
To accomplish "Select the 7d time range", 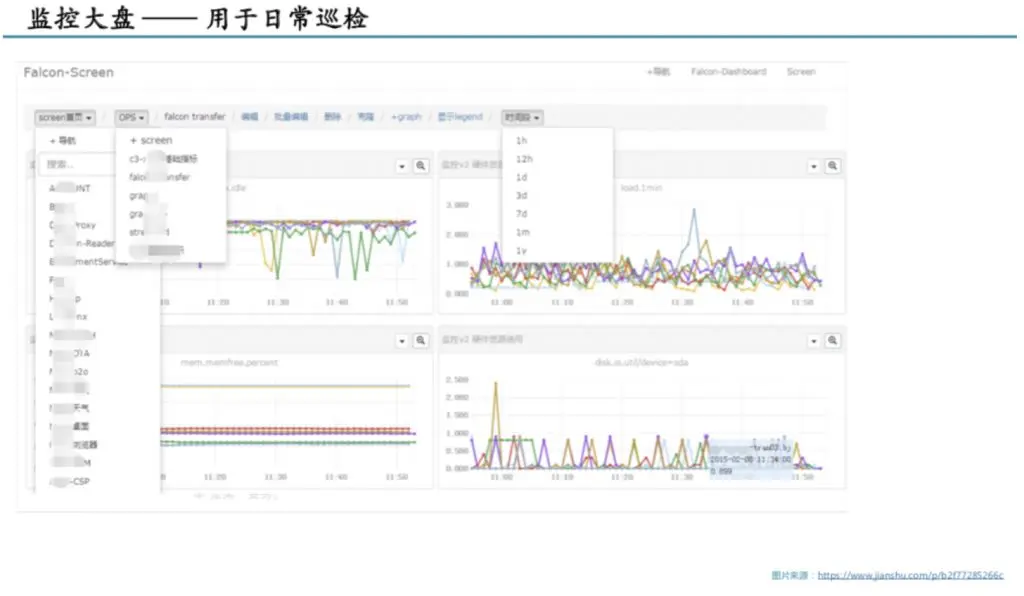I will pyautogui.click(x=521, y=213).
